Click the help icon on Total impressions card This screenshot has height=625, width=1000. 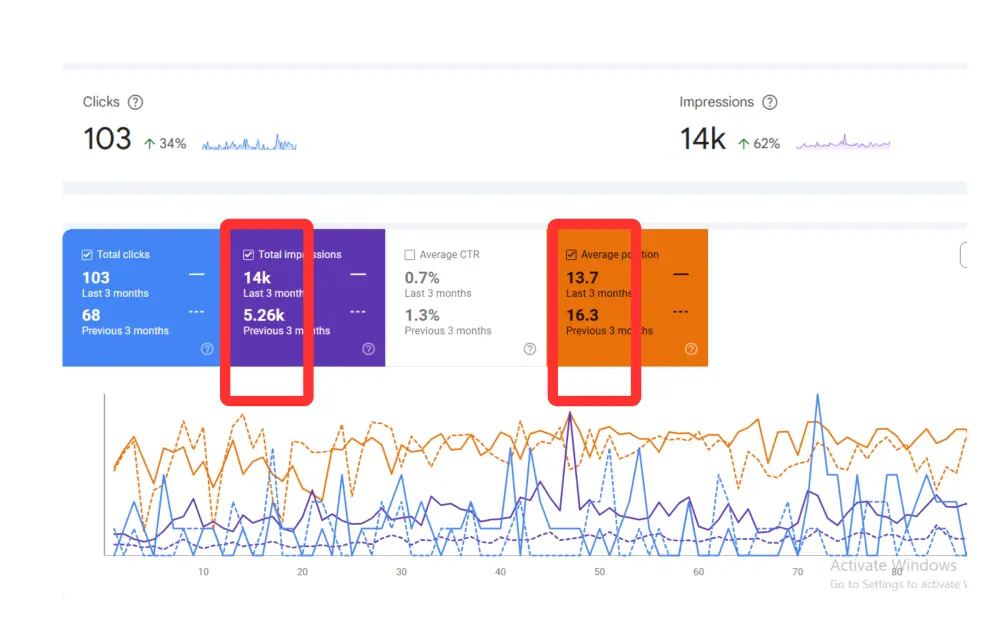tap(368, 349)
